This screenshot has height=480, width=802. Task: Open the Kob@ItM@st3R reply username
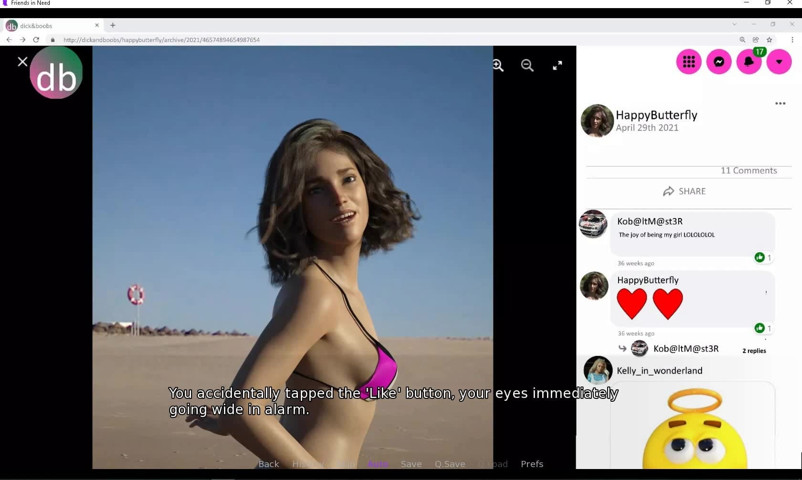coord(686,348)
